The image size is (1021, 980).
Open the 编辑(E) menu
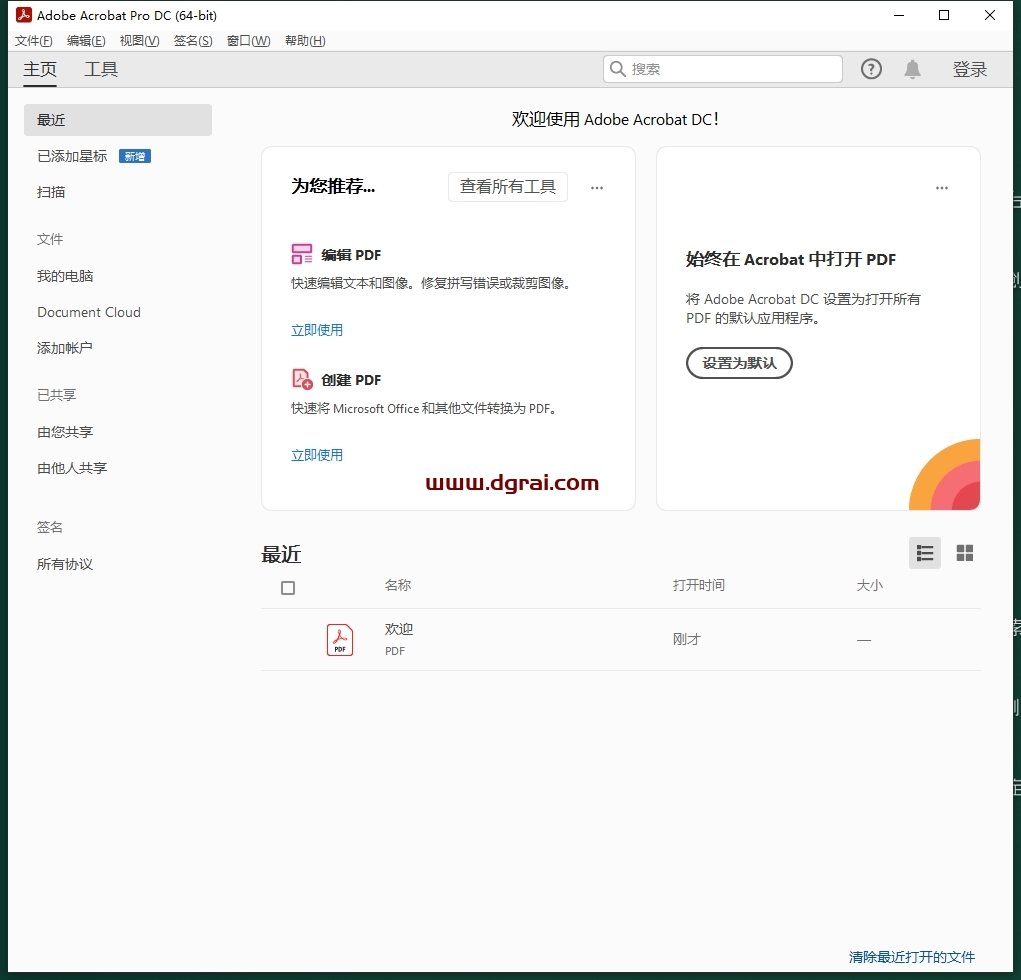pos(86,41)
